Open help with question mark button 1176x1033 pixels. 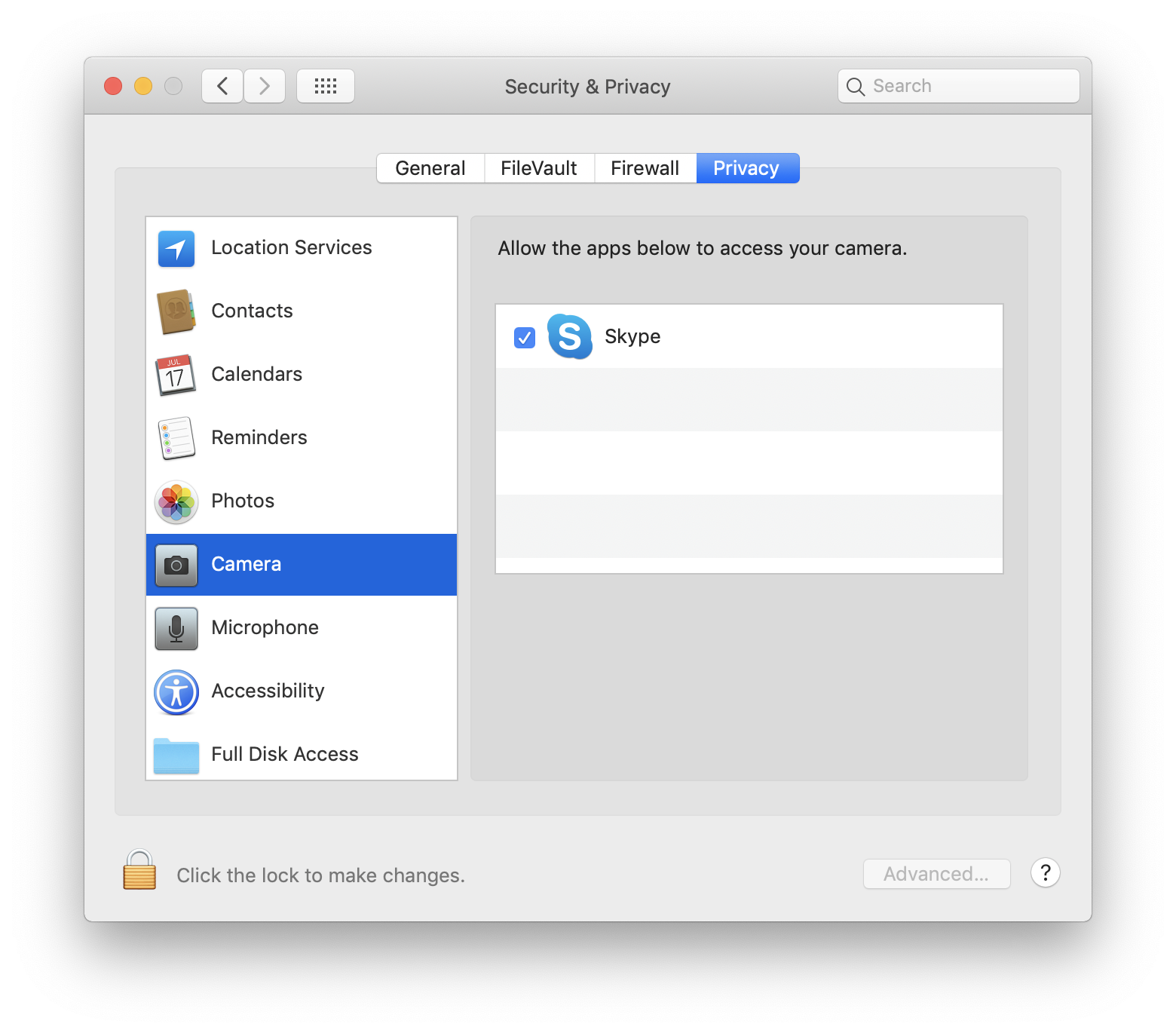(x=1045, y=873)
